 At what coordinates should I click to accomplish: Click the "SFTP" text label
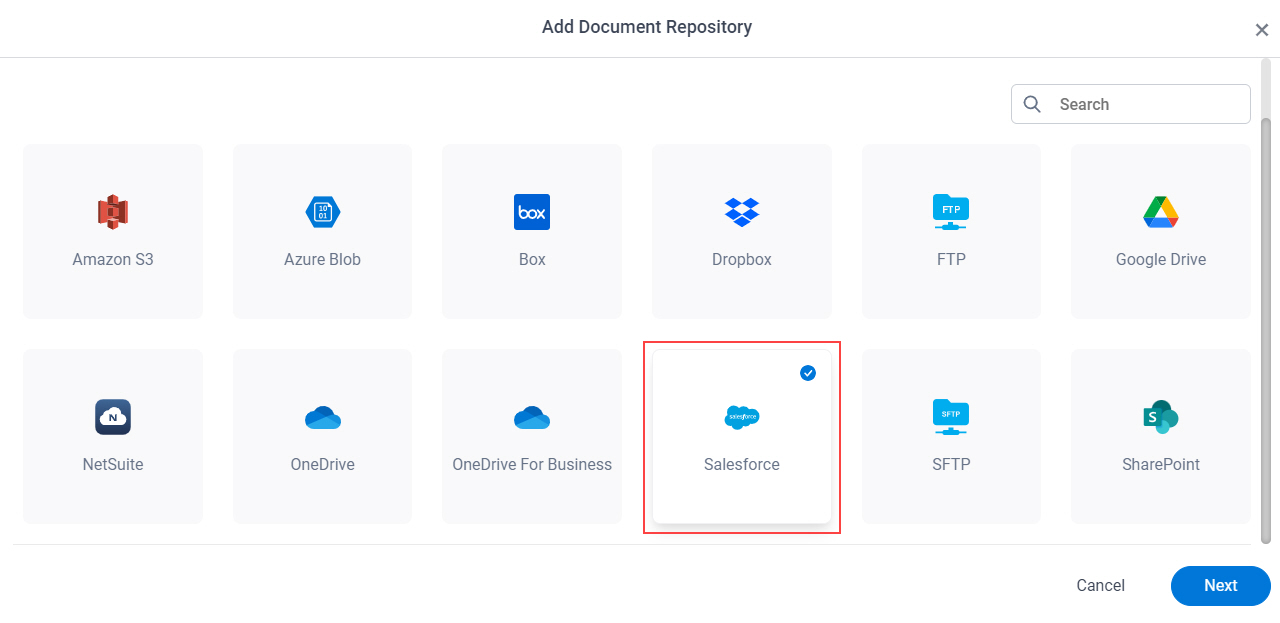click(951, 464)
